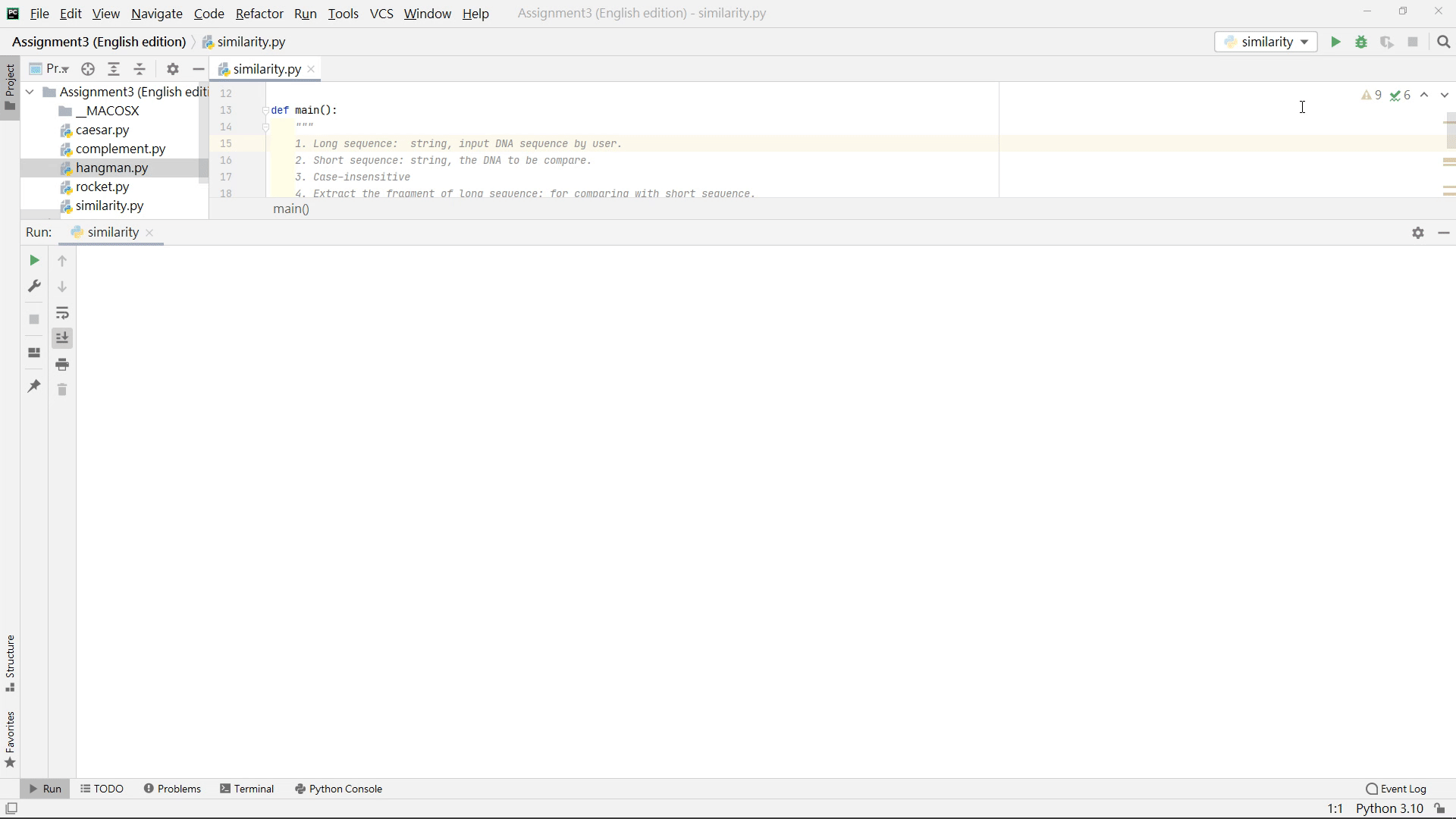This screenshot has height=819, width=1456.
Task: Hide the Project tool window with the minus icon
Action: tap(199, 69)
